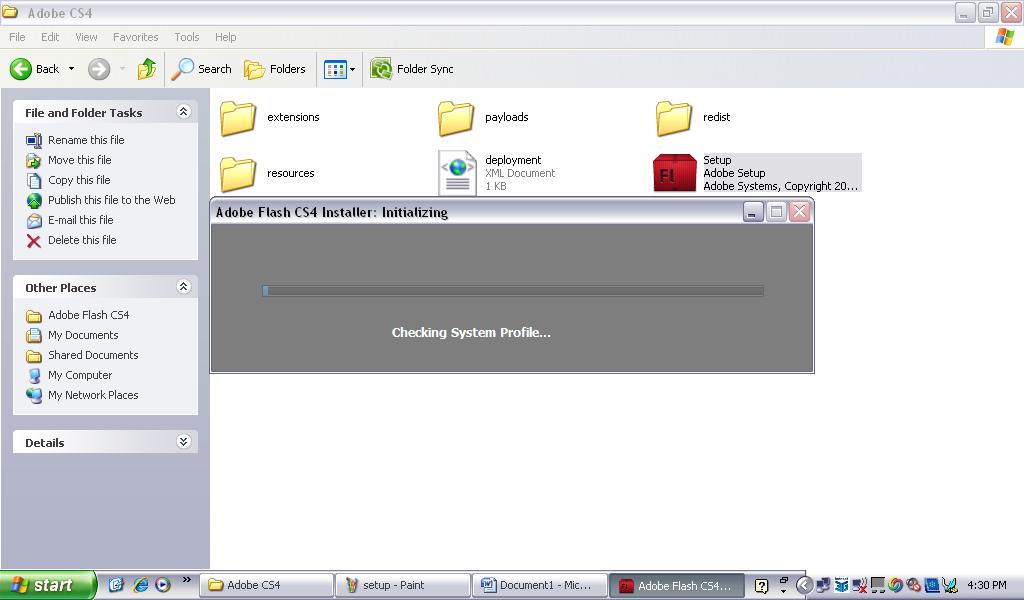
Task: Collapse the File and Folder Tasks panel
Action: [x=183, y=112]
